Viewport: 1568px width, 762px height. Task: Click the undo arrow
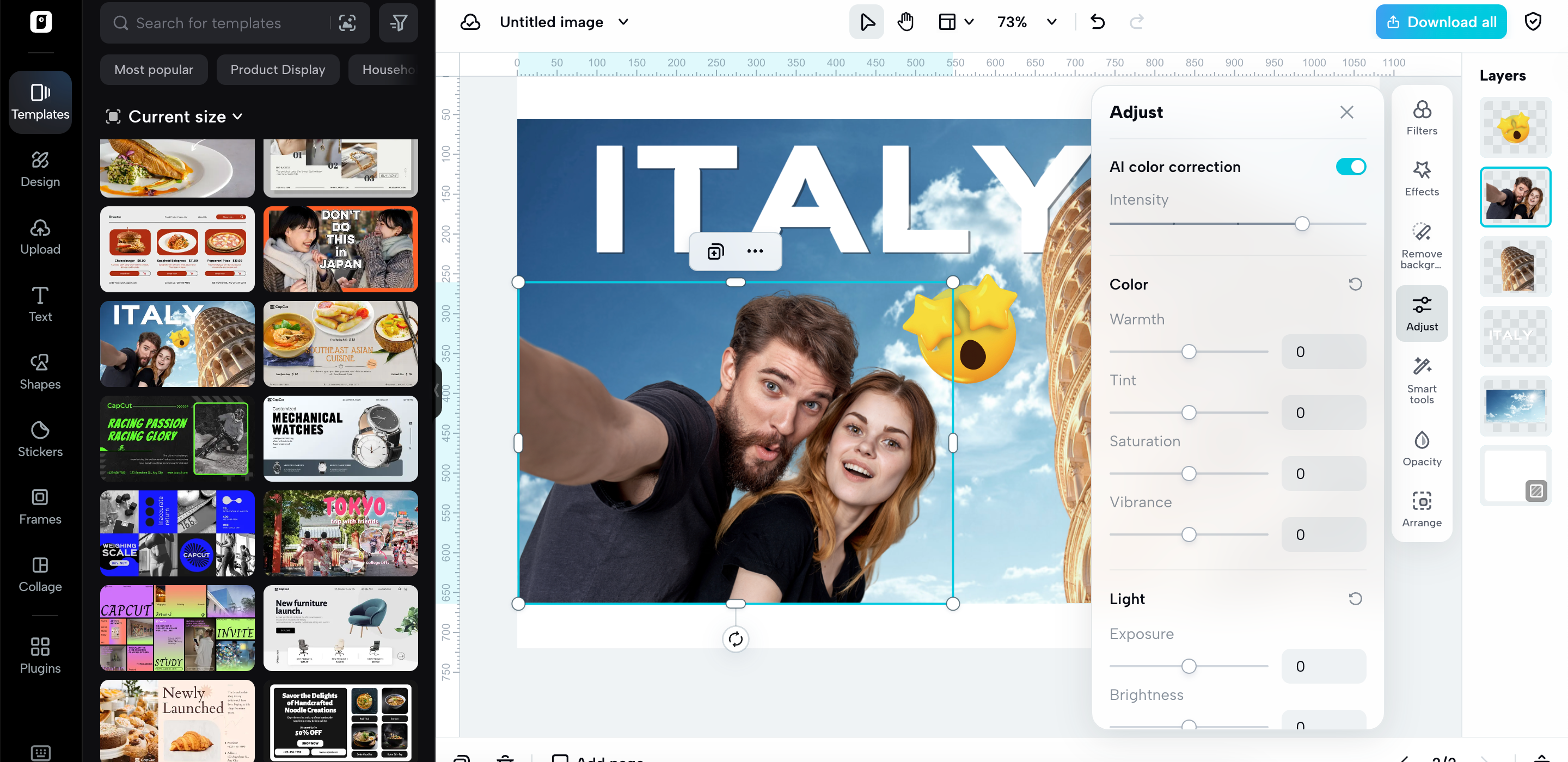tap(1098, 22)
